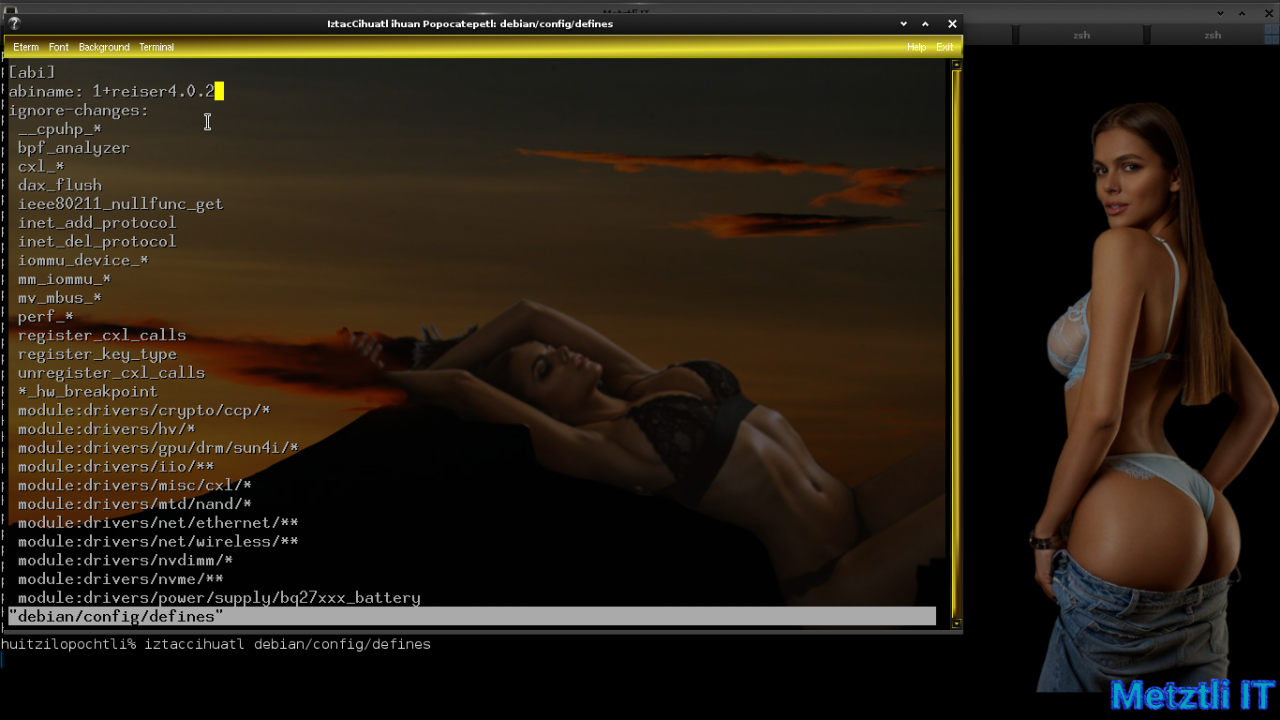Click the abiname: 1+reiser4.0.2 line
The width and height of the screenshot is (1280, 720).
coord(111,91)
